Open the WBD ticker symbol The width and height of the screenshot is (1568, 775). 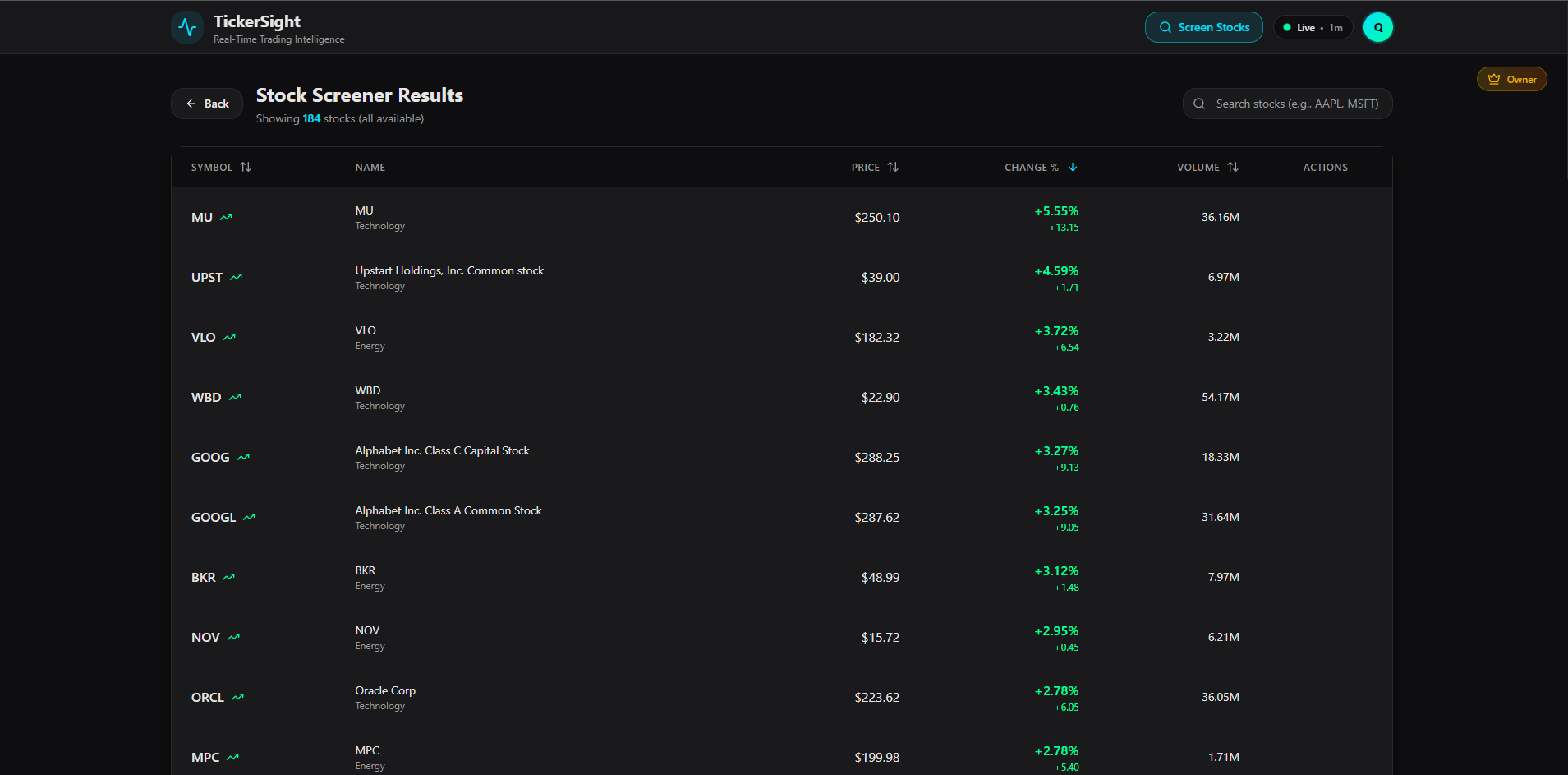(x=206, y=397)
